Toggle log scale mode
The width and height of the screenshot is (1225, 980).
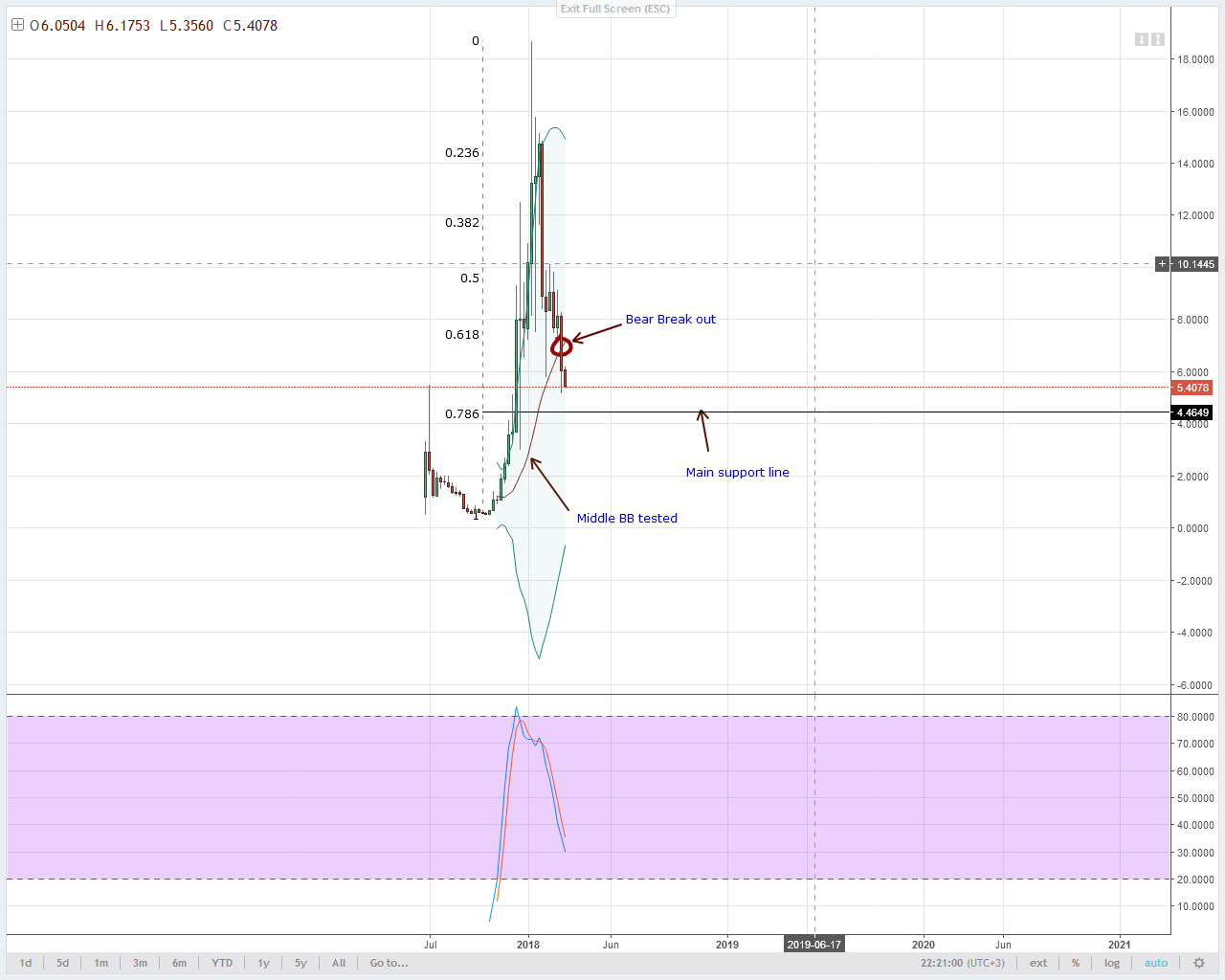[1111, 963]
